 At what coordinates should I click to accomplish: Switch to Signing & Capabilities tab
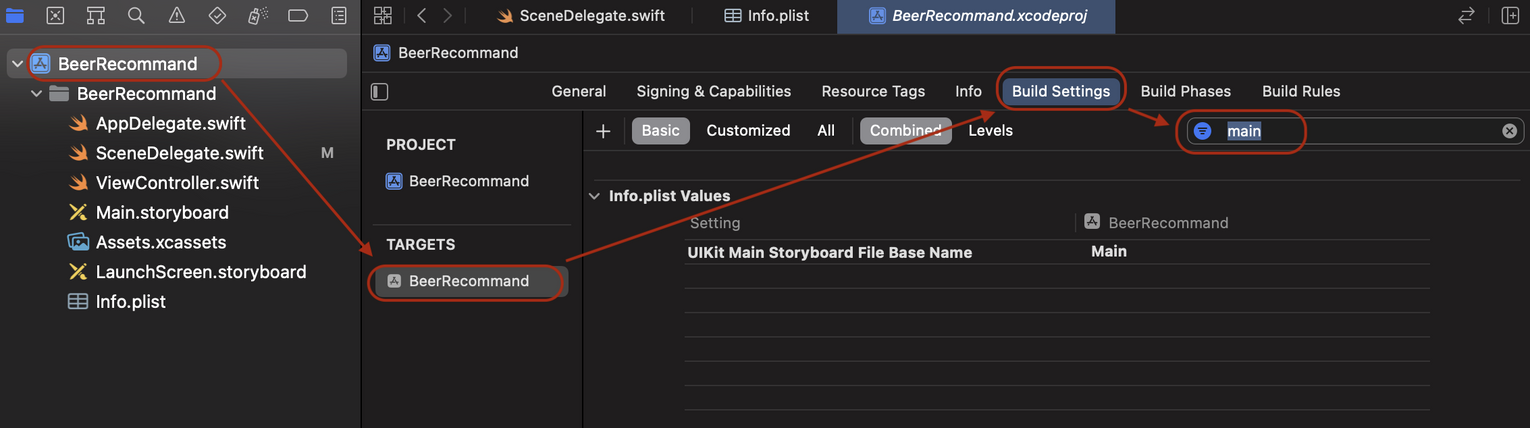click(x=714, y=91)
